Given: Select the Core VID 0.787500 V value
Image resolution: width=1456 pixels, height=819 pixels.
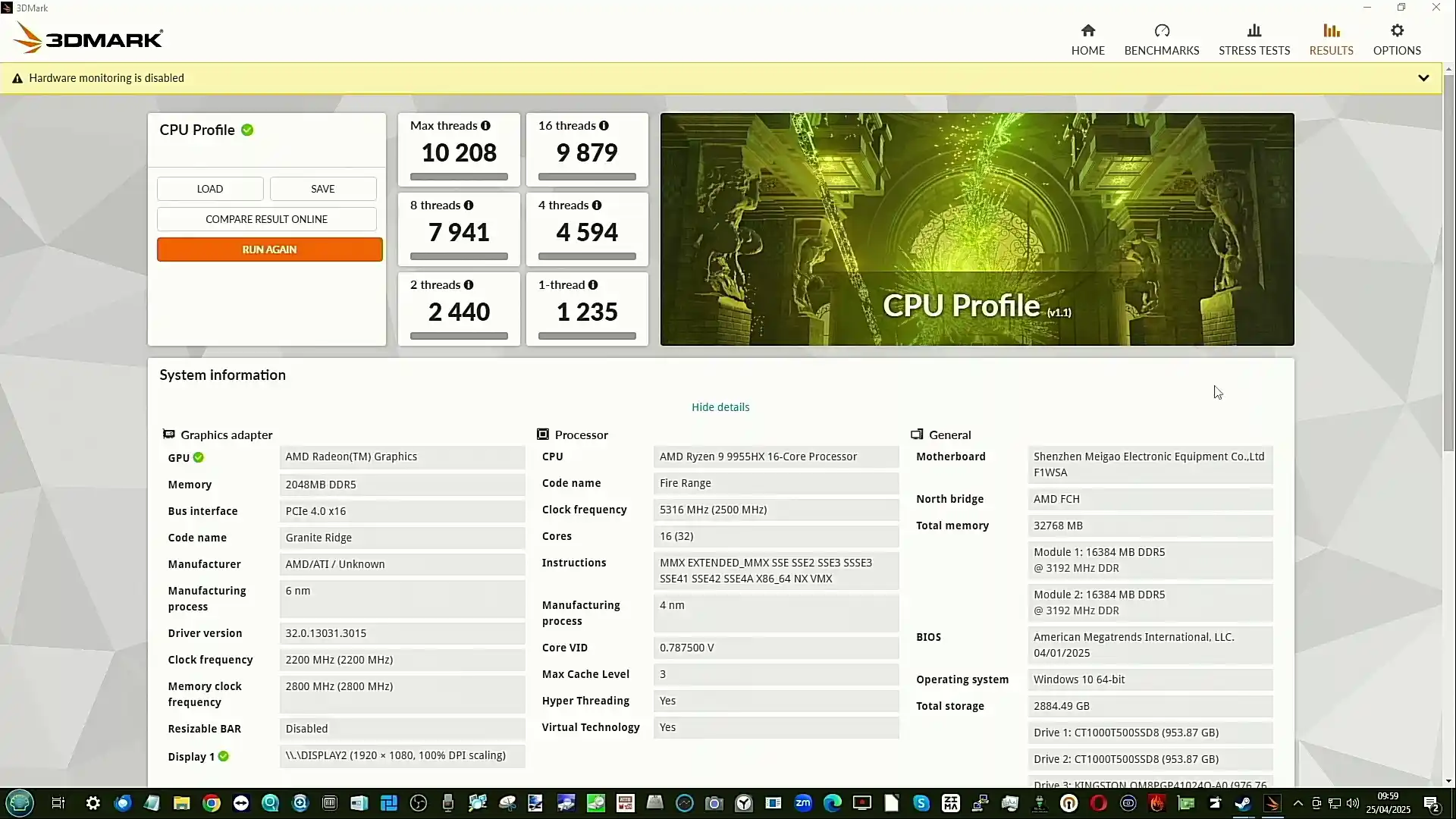Looking at the screenshot, I should click(776, 648).
